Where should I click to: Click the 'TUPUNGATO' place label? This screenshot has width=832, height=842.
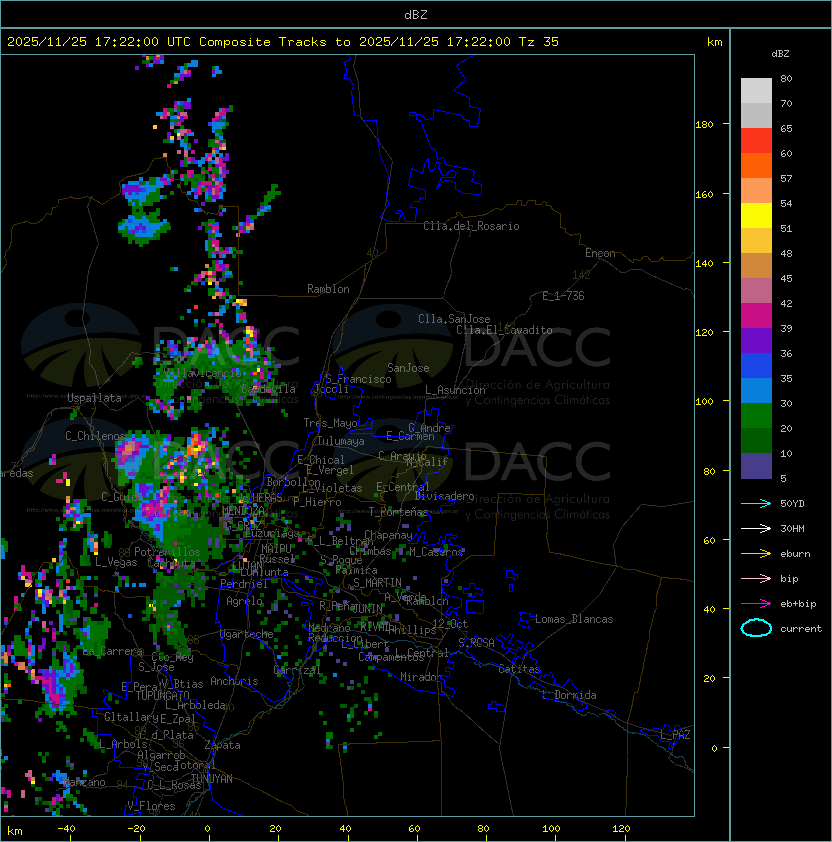pos(163,695)
